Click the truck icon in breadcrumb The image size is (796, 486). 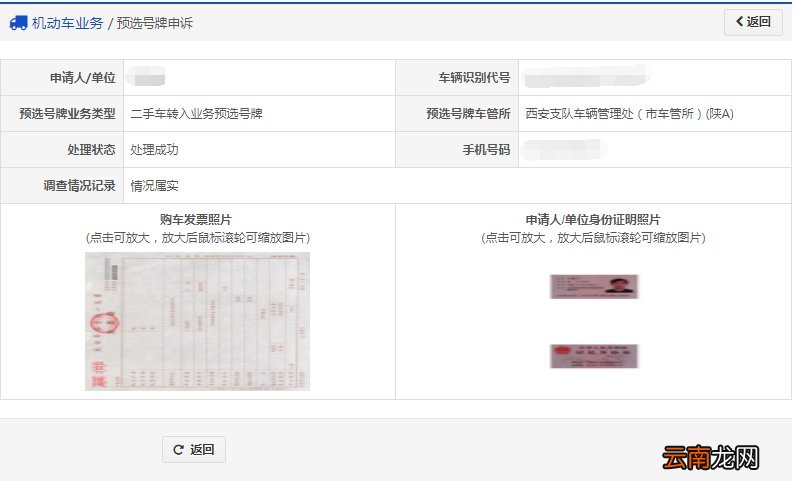18,23
